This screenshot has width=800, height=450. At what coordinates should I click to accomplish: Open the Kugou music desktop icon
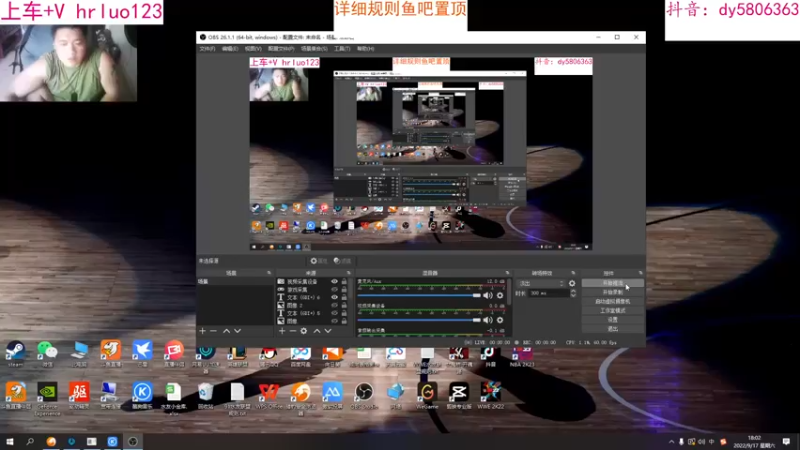142,396
